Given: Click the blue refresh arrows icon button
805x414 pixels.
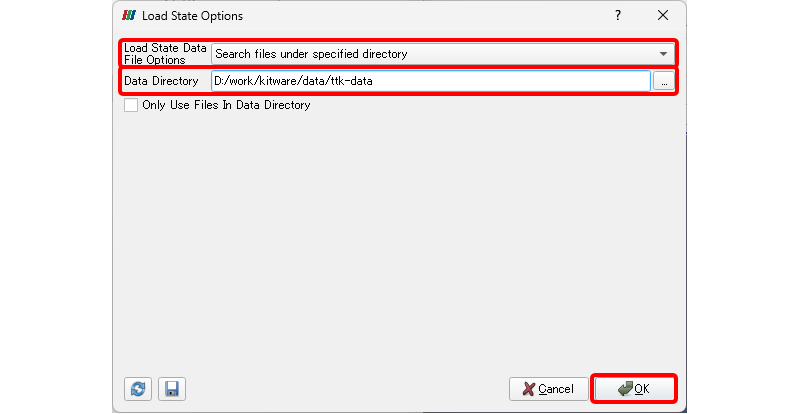Looking at the screenshot, I should (x=137, y=388).
